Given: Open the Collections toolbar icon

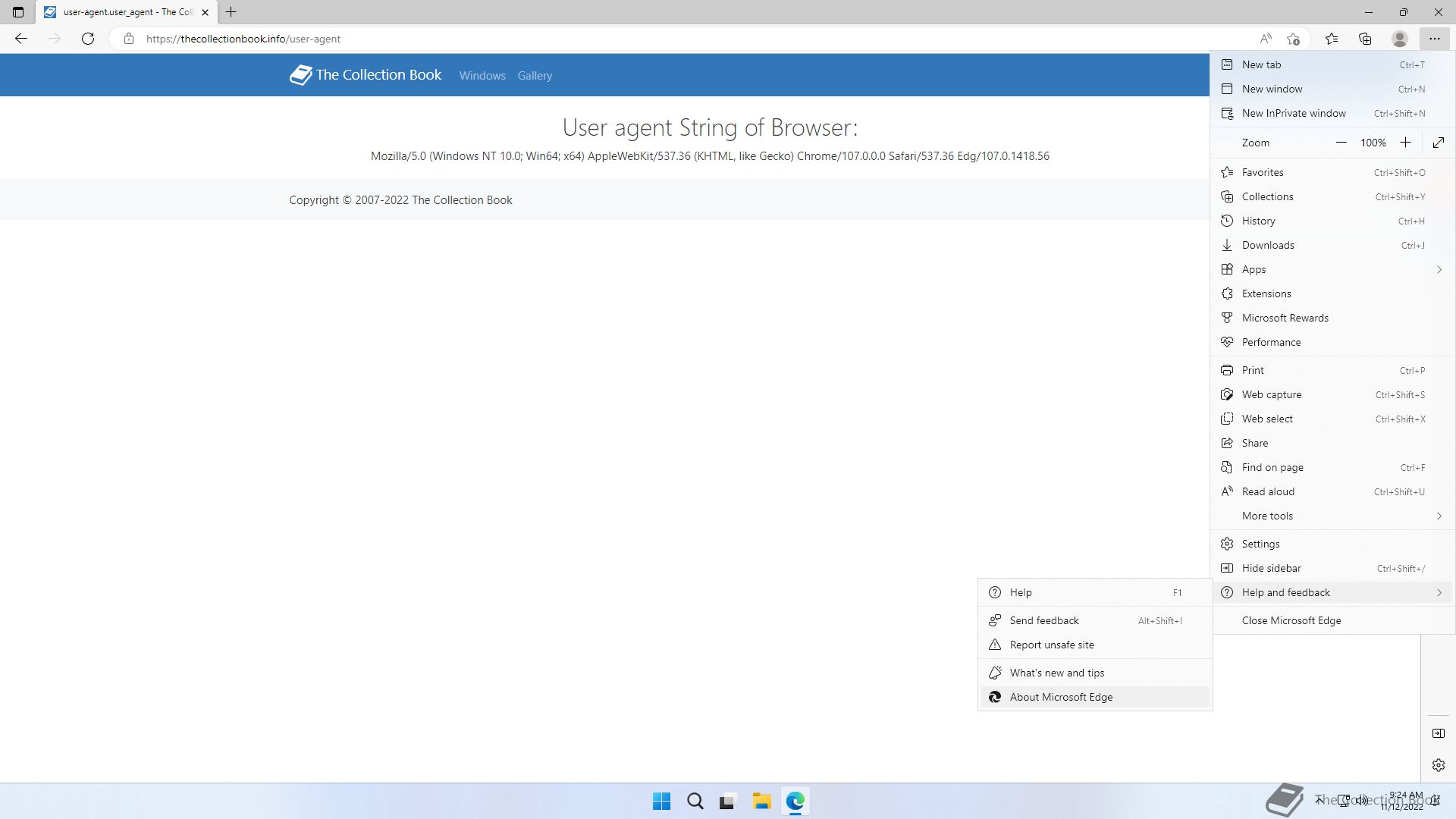Looking at the screenshot, I should 1365,39.
